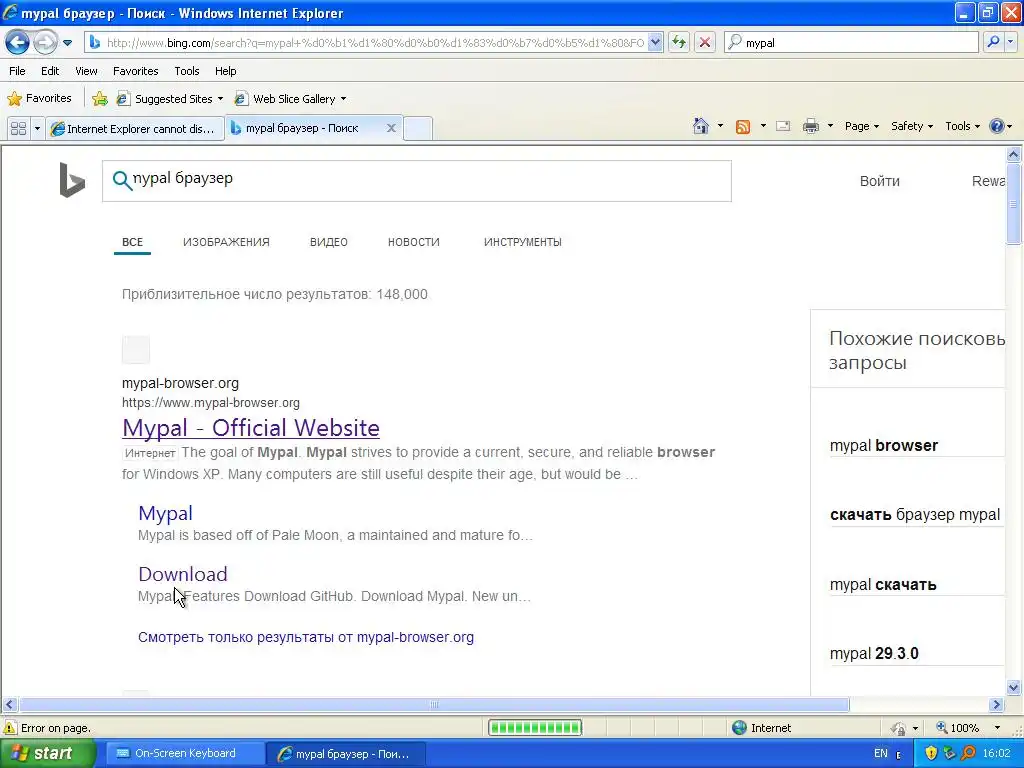Switch to Internet Explorer cannot display tab
Image resolution: width=1024 pixels, height=768 pixels.
coord(135,129)
